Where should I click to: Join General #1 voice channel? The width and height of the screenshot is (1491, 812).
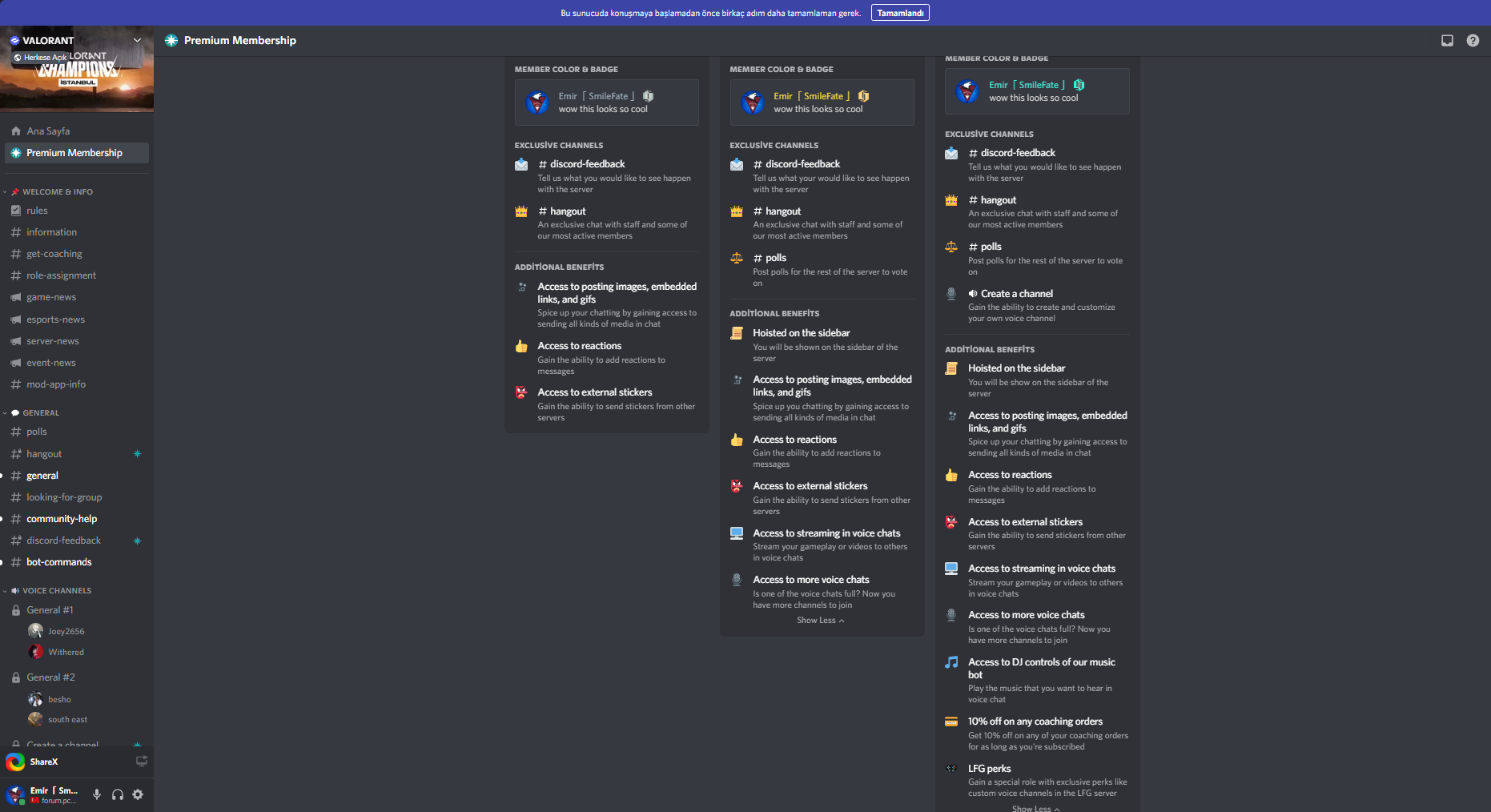[x=50, y=610]
